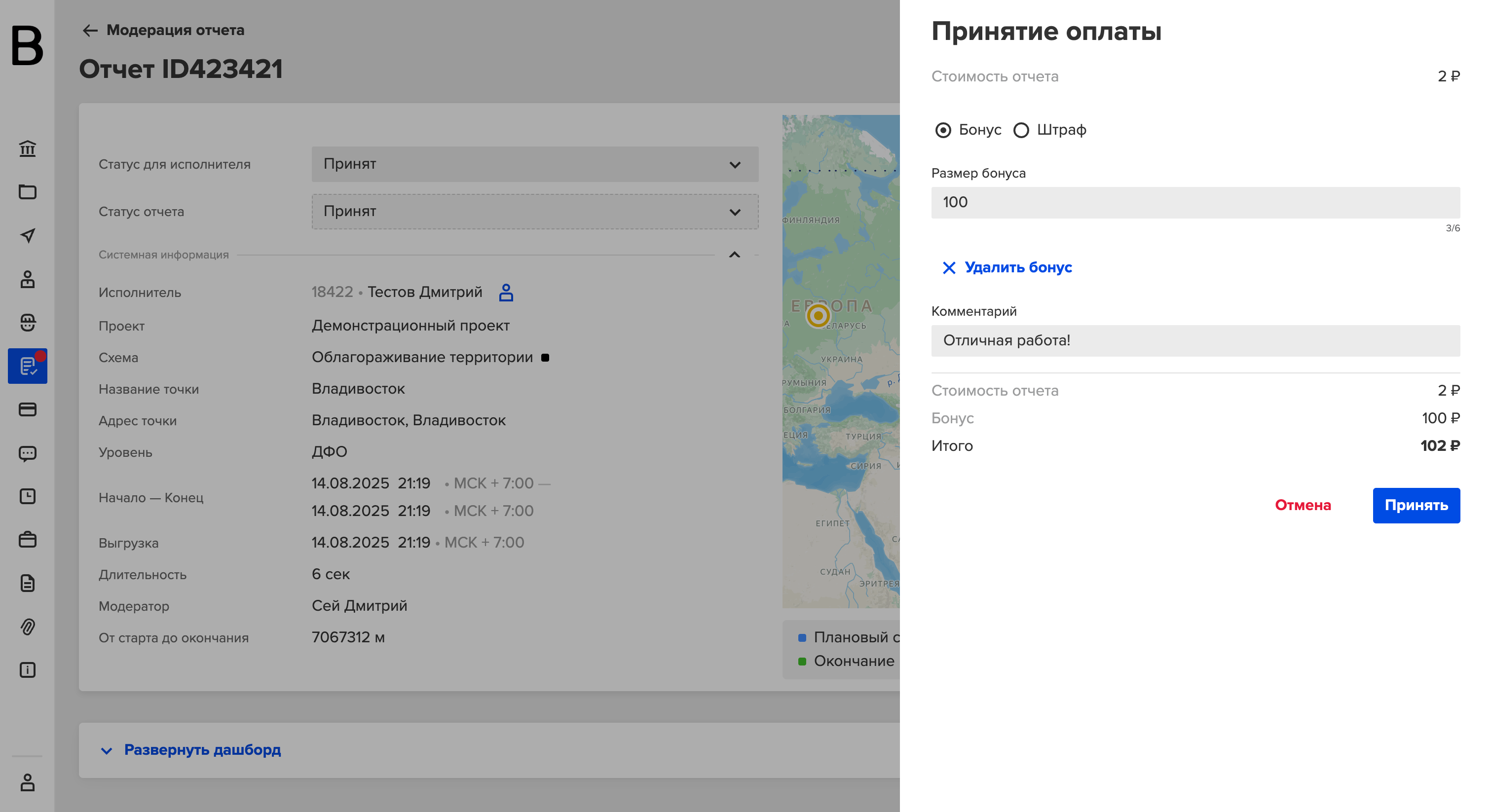
Task: Open the paperclip attachments sidebar icon
Action: tap(27, 627)
